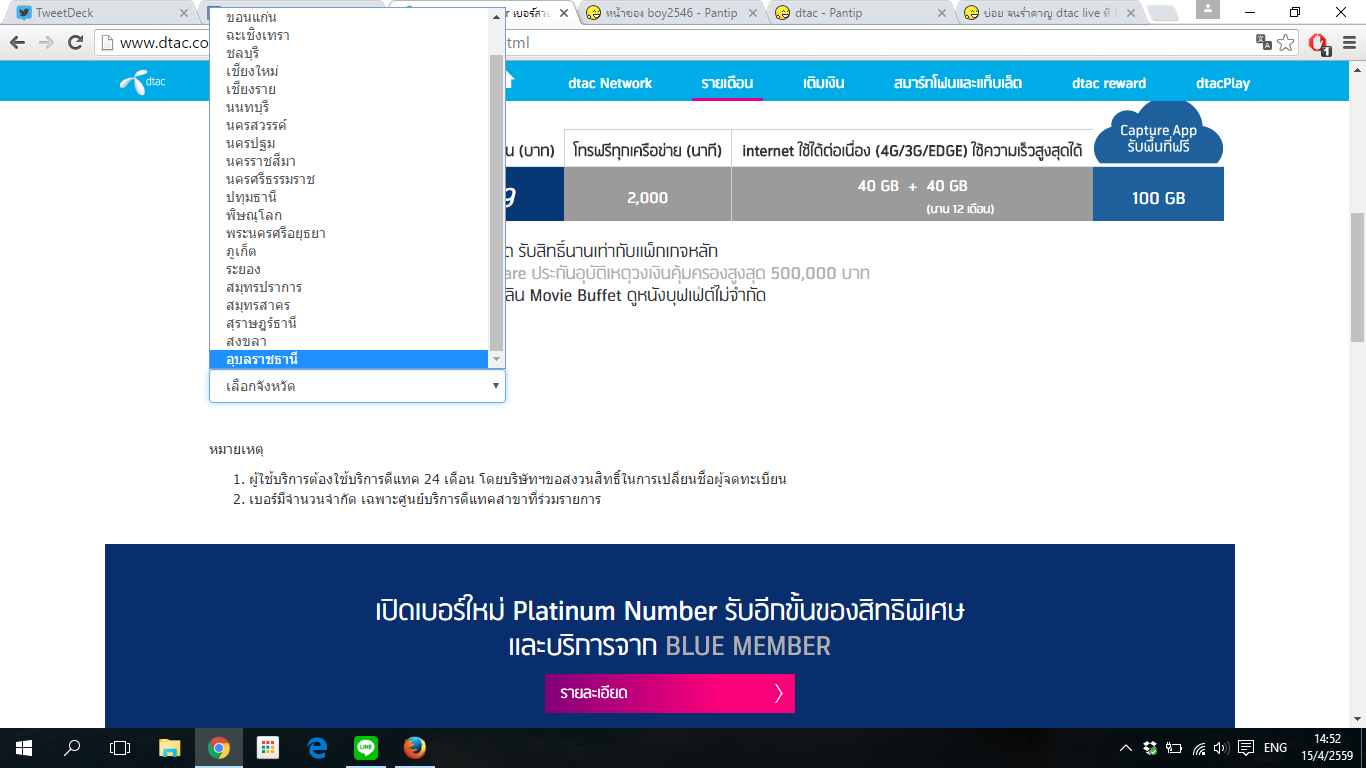Open File Explorer from the taskbar
1366x768 pixels.
tap(171, 747)
